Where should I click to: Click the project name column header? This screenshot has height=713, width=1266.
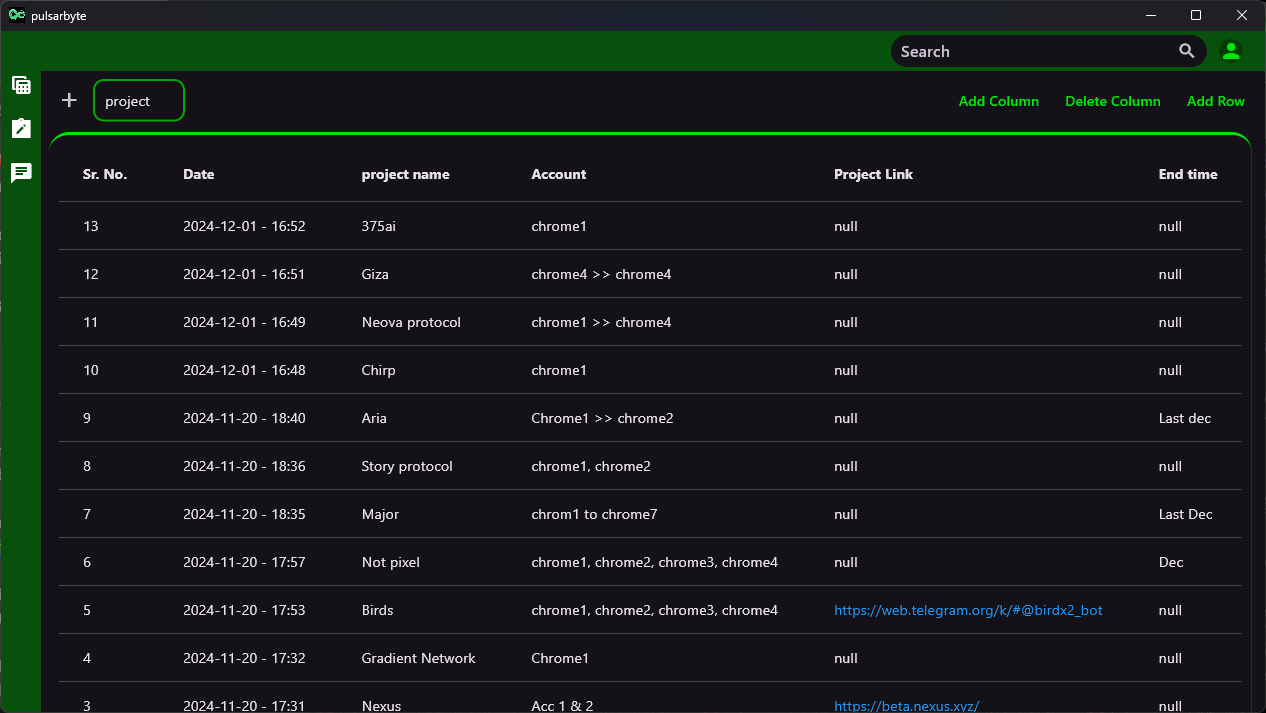click(405, 174)
